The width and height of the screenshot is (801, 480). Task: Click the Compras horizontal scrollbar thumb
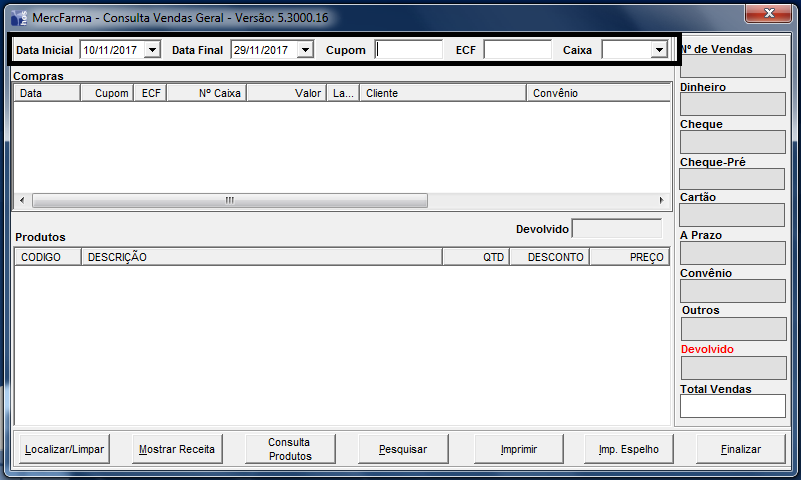(x=229, y=200)
